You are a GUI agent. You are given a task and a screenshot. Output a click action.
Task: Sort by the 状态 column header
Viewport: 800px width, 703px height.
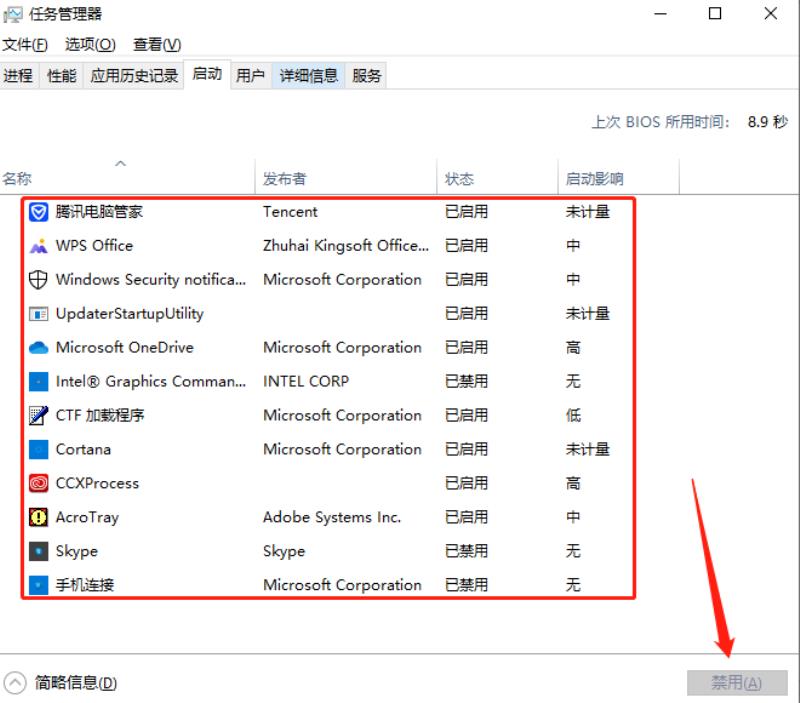tap(497, 177)
